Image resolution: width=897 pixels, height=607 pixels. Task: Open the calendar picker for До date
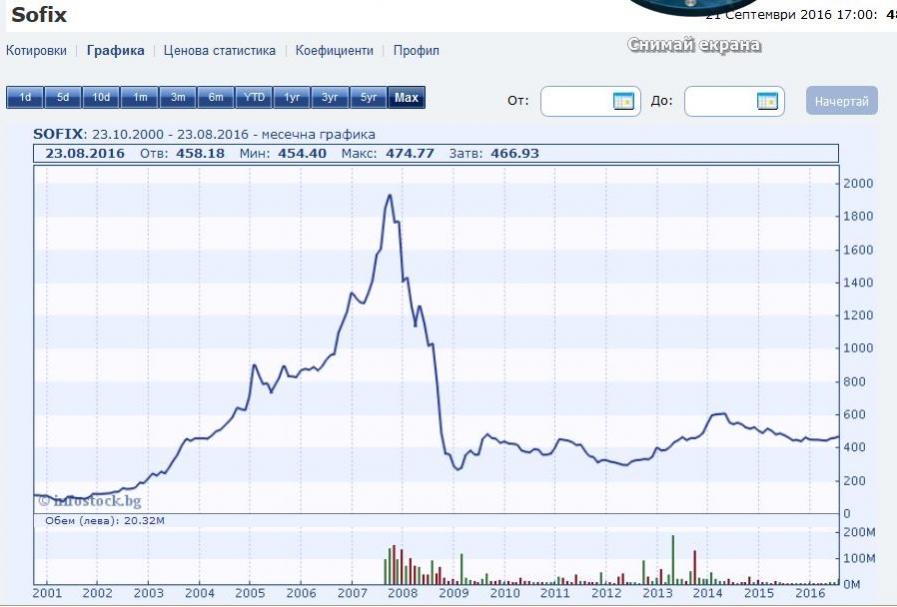coord(767,101)
